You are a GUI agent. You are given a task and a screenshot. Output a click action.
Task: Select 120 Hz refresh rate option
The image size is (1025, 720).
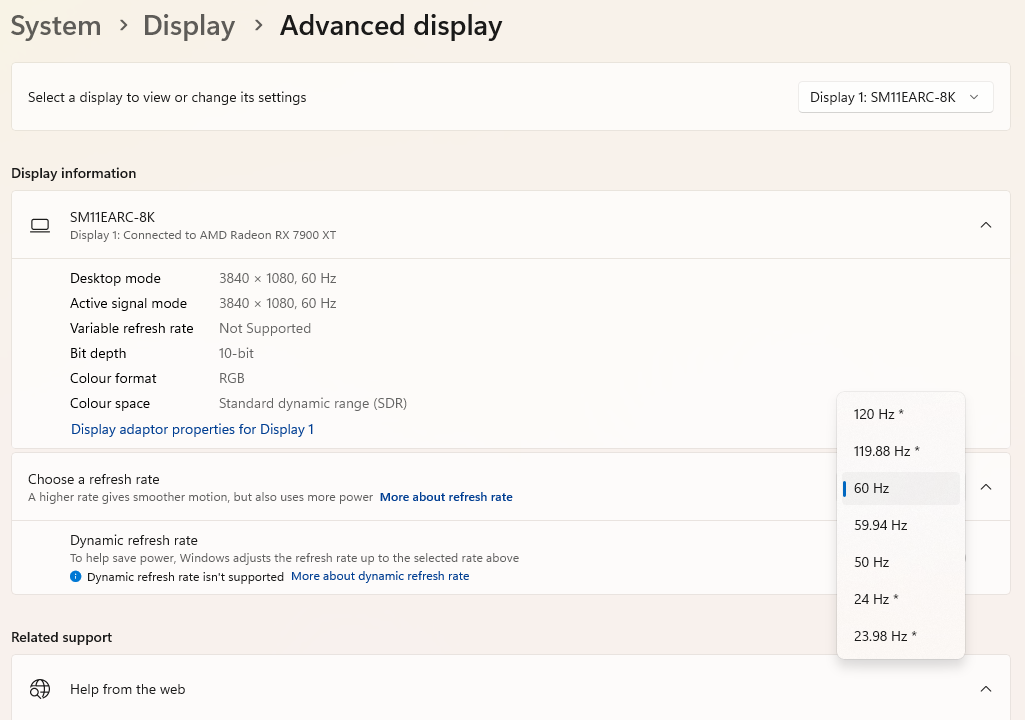901,414
